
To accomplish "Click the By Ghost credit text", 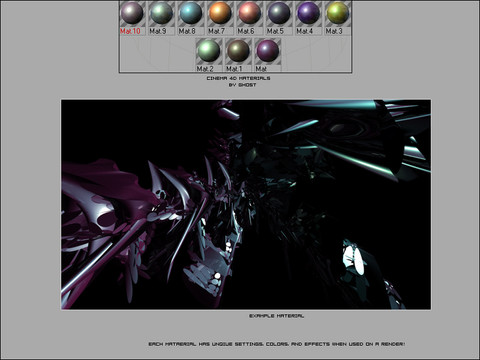I will [x=242, y=85].
